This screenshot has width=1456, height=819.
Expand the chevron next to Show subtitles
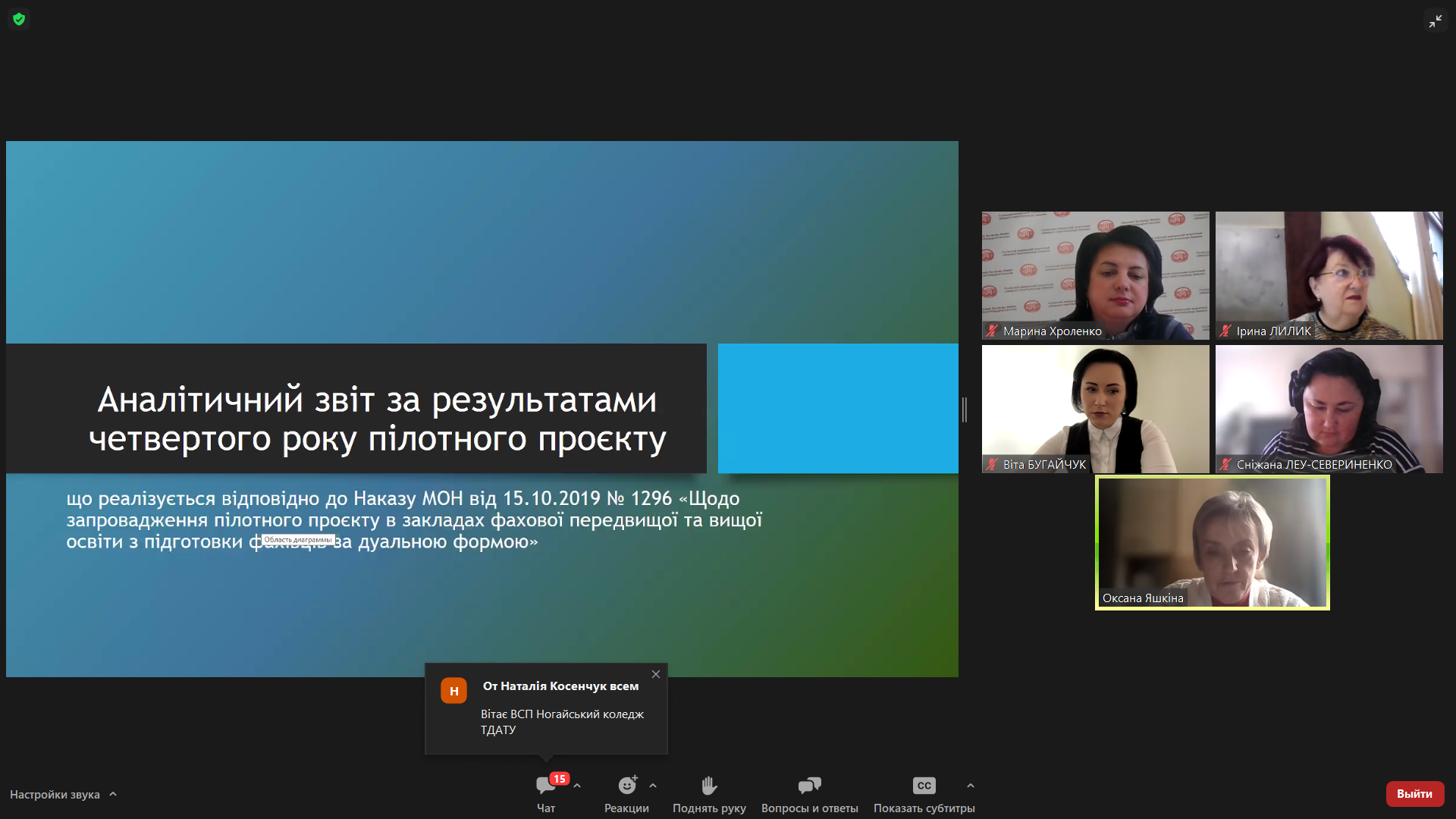tap(971, 786)
